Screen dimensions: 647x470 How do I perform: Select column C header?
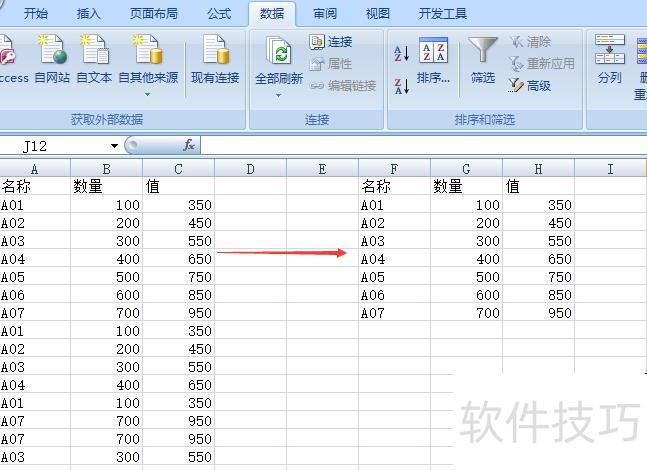pos(178,169)
